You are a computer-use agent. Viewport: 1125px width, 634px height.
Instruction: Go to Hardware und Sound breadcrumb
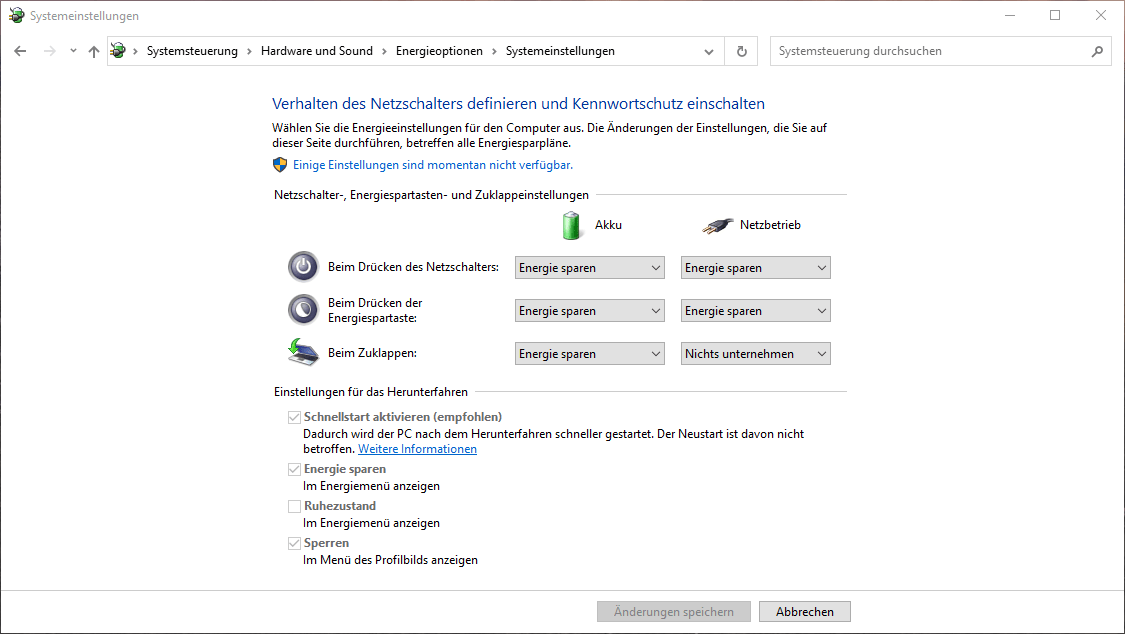(316, 51)
